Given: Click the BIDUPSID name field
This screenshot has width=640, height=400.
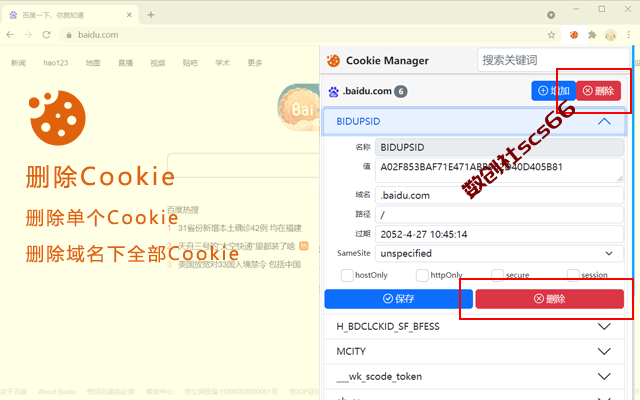Looking at the screenshot, I should [500, 147].
